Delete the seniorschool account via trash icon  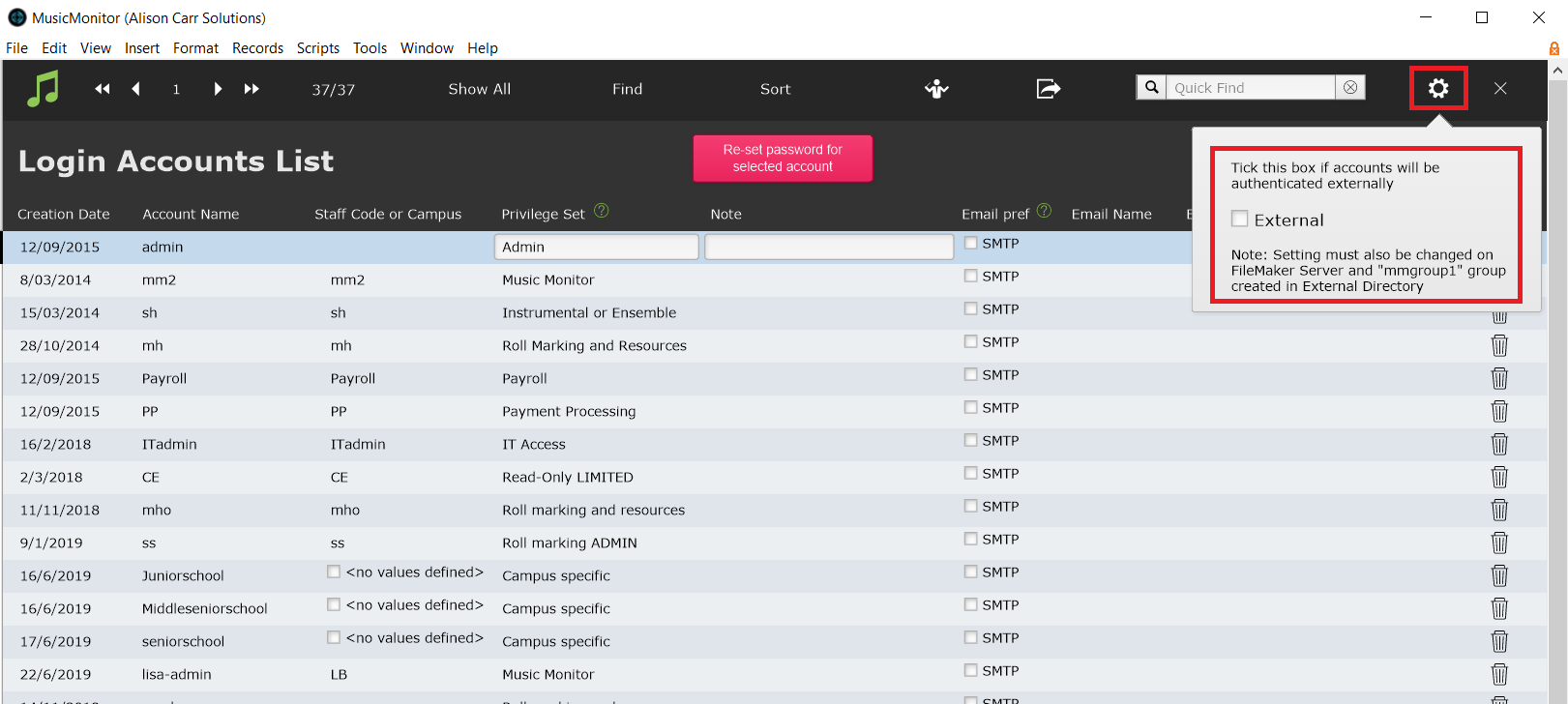pyautogui.click(x=1499, y=641)
